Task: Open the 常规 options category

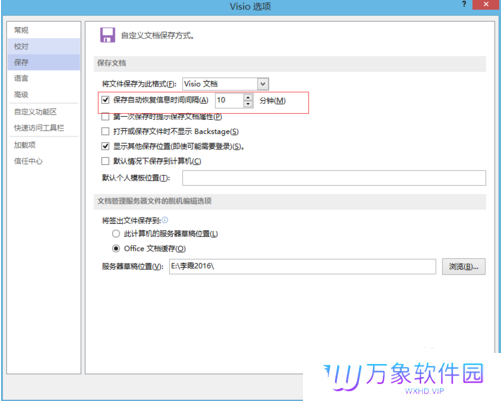Action: tap(43, 30)
